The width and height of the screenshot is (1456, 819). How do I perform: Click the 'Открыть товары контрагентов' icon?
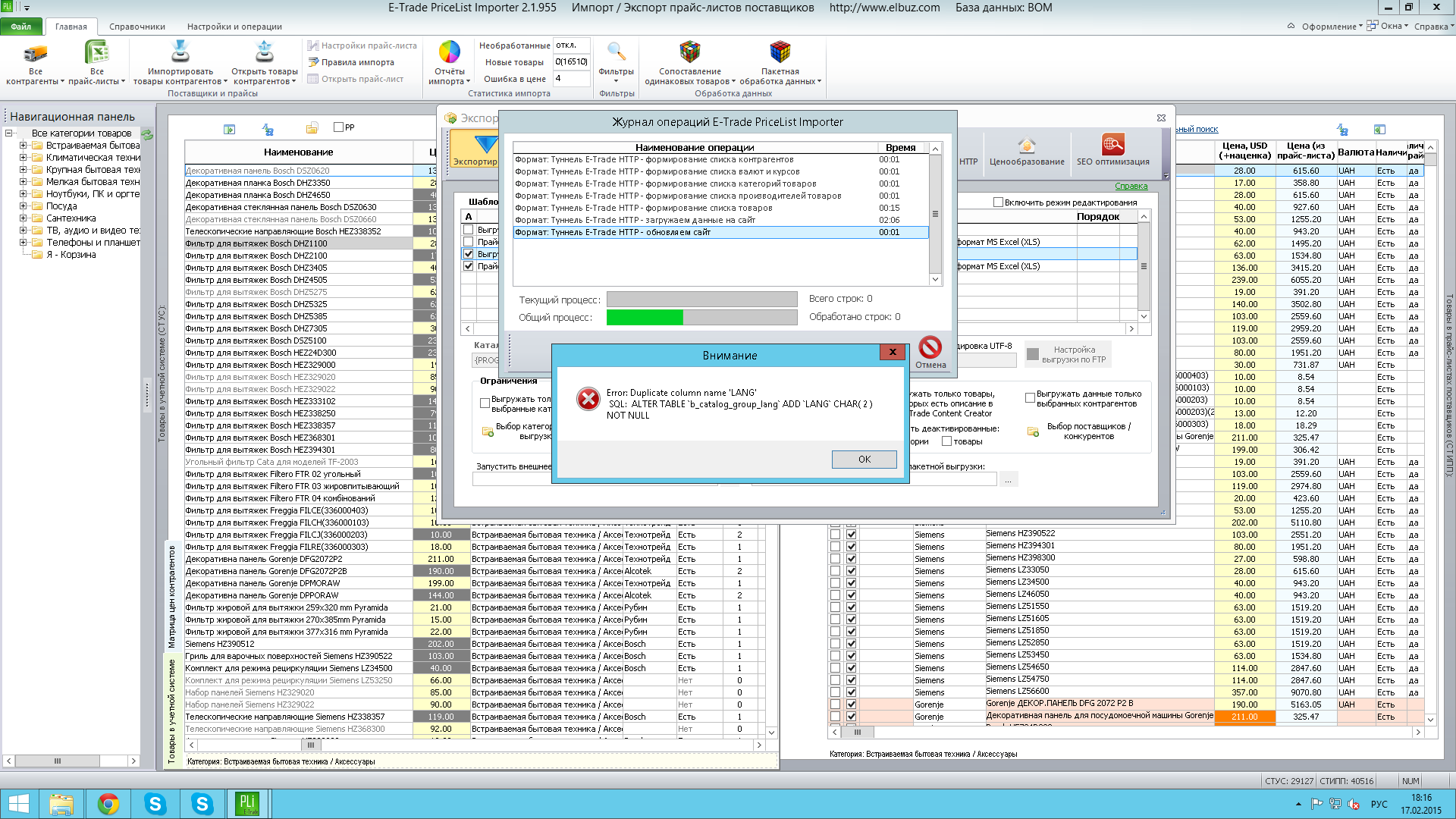coord(264,52)
